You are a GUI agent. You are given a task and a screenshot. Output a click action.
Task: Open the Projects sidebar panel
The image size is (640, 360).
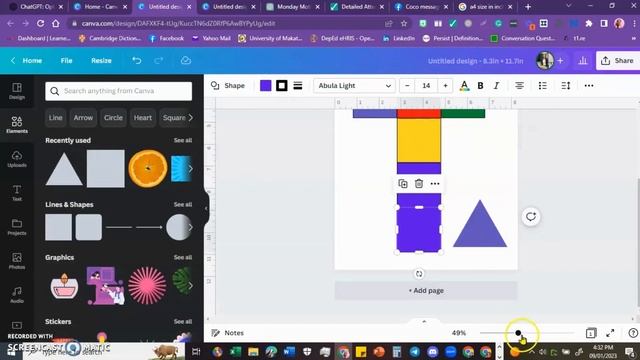pyautogui.click(x=17, y=227)
